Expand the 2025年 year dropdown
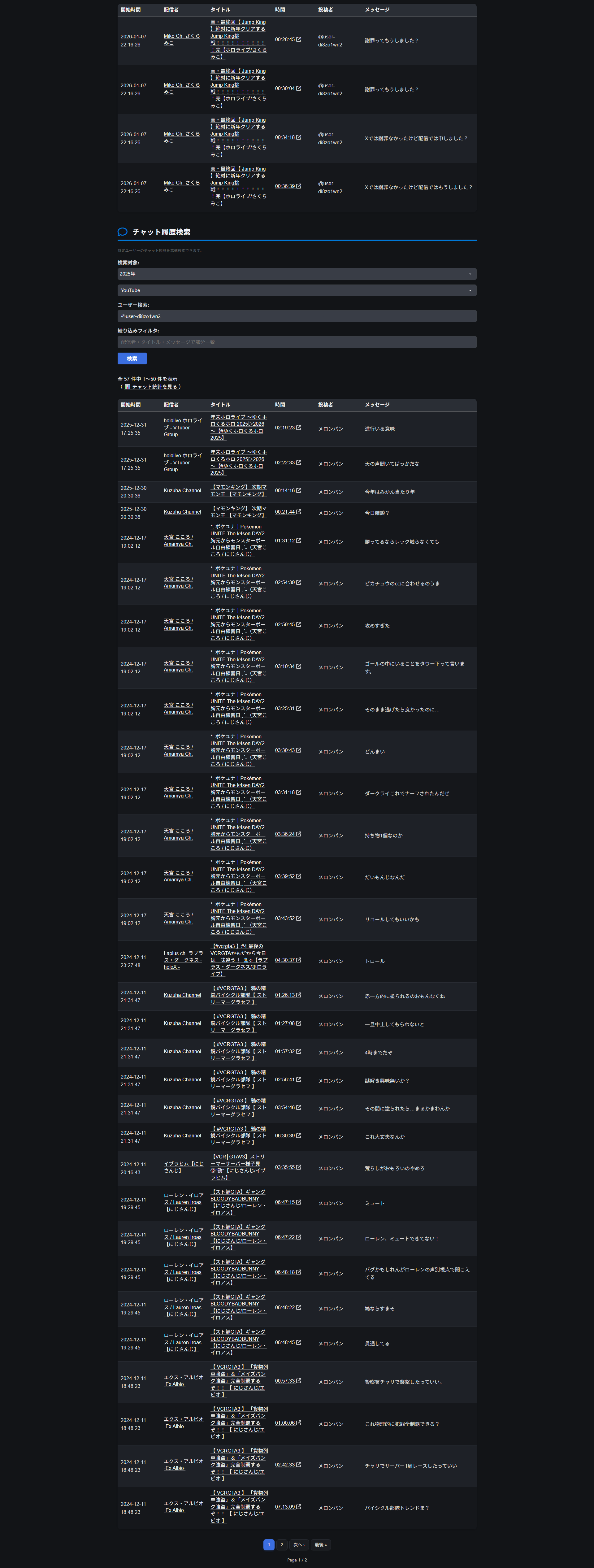Viewport: 594px width, 1568px height. coord(297,274)
